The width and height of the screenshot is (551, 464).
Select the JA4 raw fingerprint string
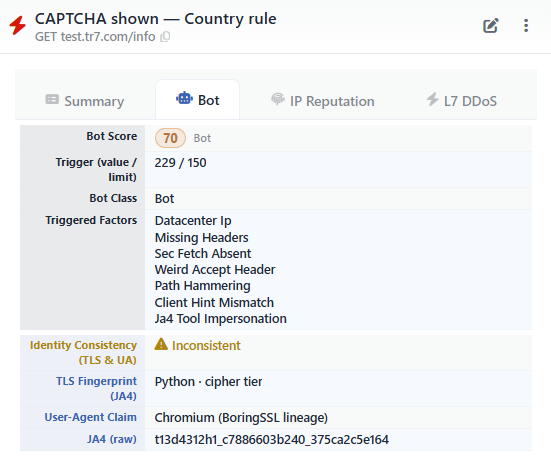coord(272,440)
